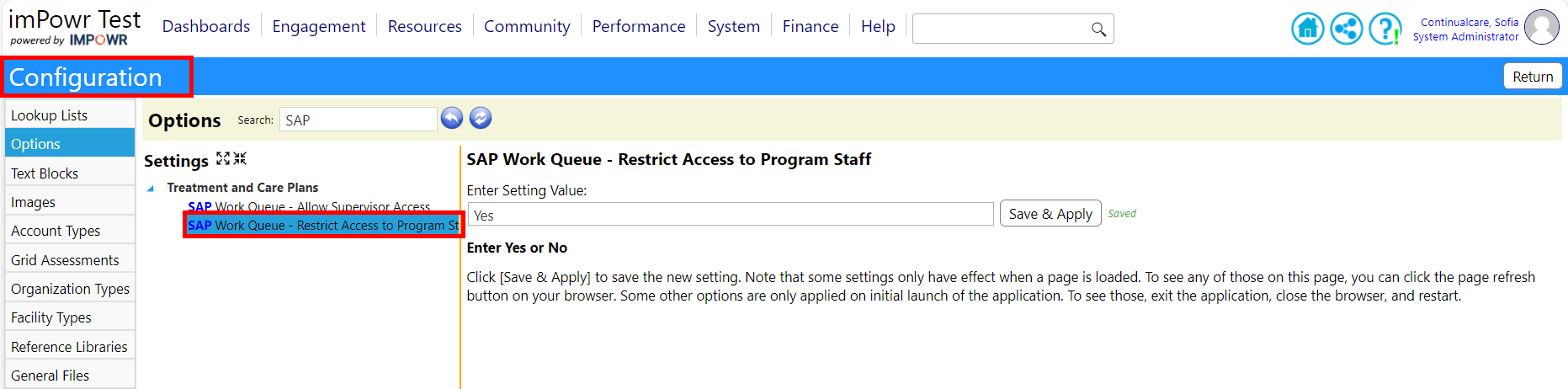Open the help question mark icon

pyautogui.click(x=1385, y=29)
